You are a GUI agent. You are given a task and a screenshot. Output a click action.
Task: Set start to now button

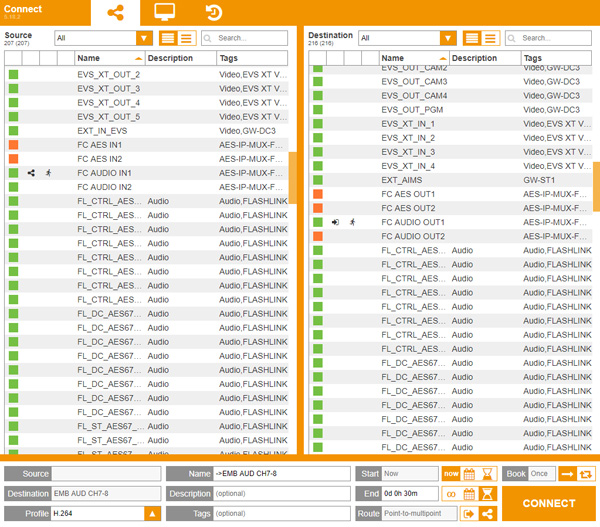point(451,474)
